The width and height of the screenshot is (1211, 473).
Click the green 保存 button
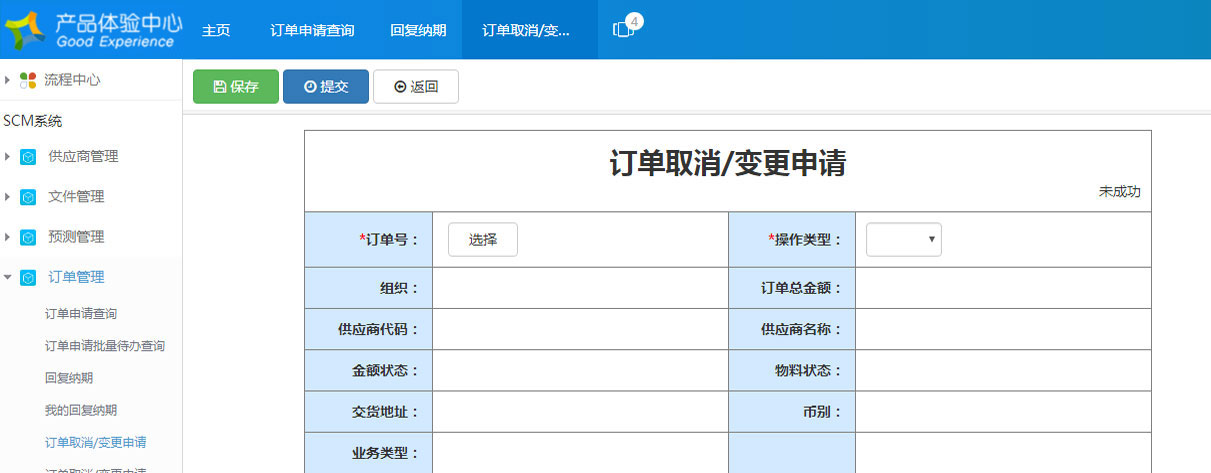point(236,87)
